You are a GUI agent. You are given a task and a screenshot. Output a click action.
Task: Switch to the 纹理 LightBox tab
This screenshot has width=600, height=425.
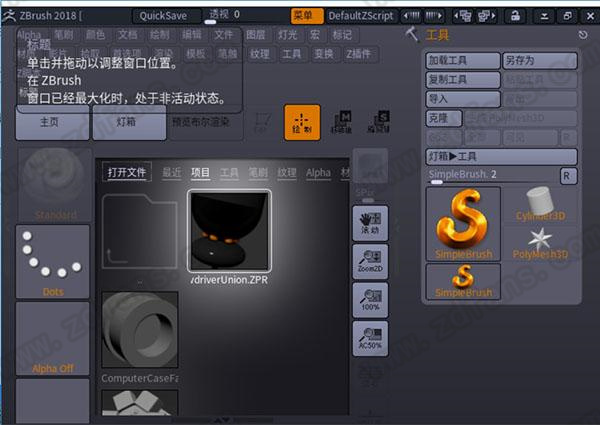[x=287, y=173]
